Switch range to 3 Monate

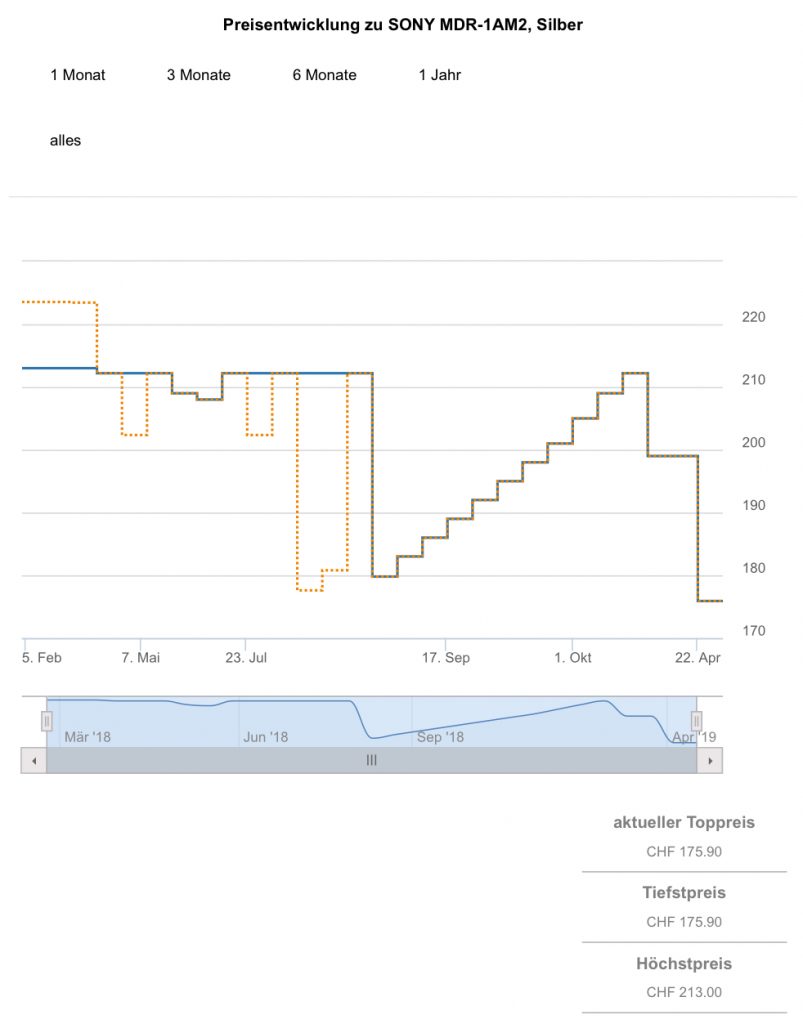click(x=198, y=75)
